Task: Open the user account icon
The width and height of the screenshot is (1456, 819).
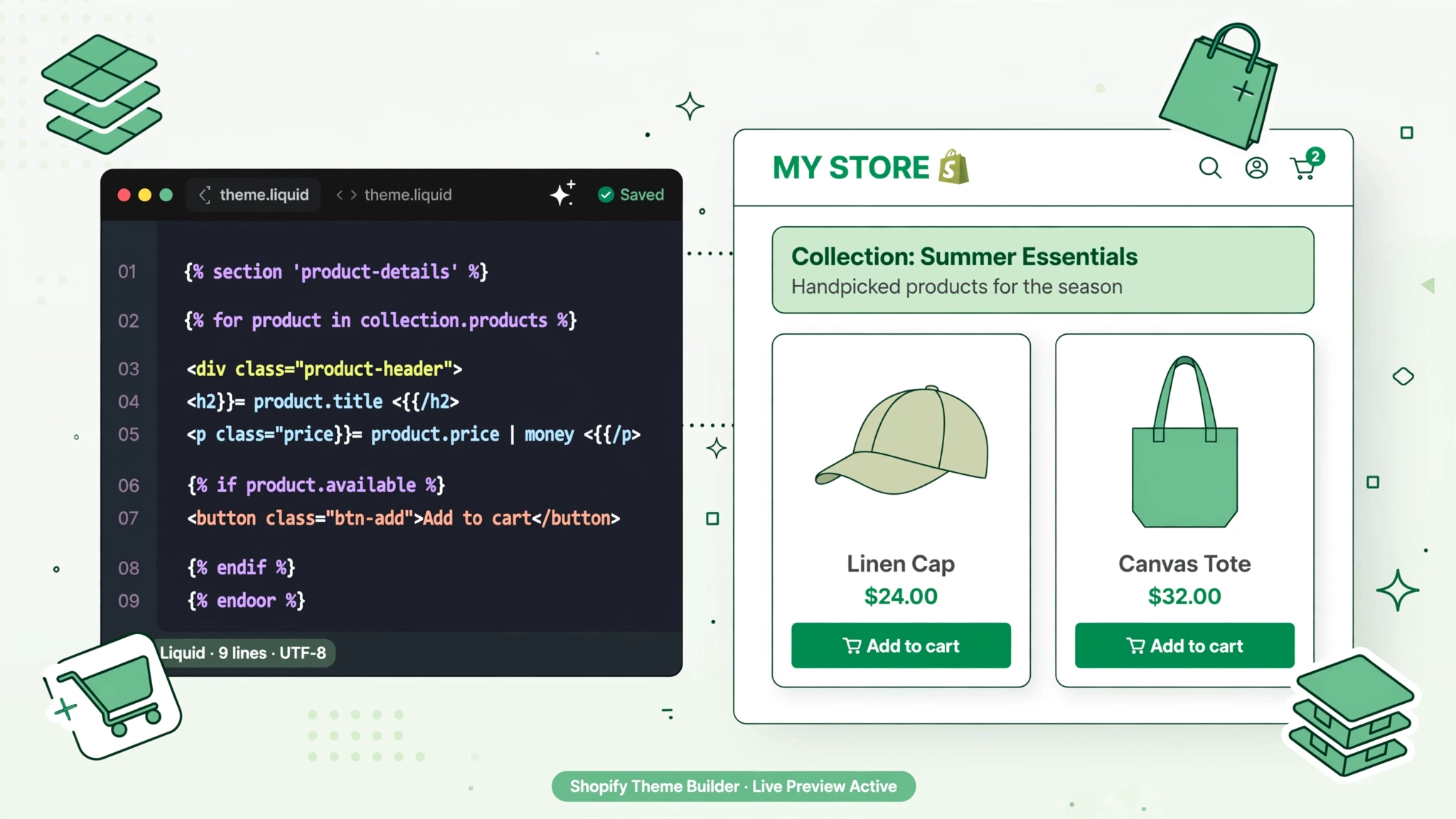Action: (x=1256, y=168)
